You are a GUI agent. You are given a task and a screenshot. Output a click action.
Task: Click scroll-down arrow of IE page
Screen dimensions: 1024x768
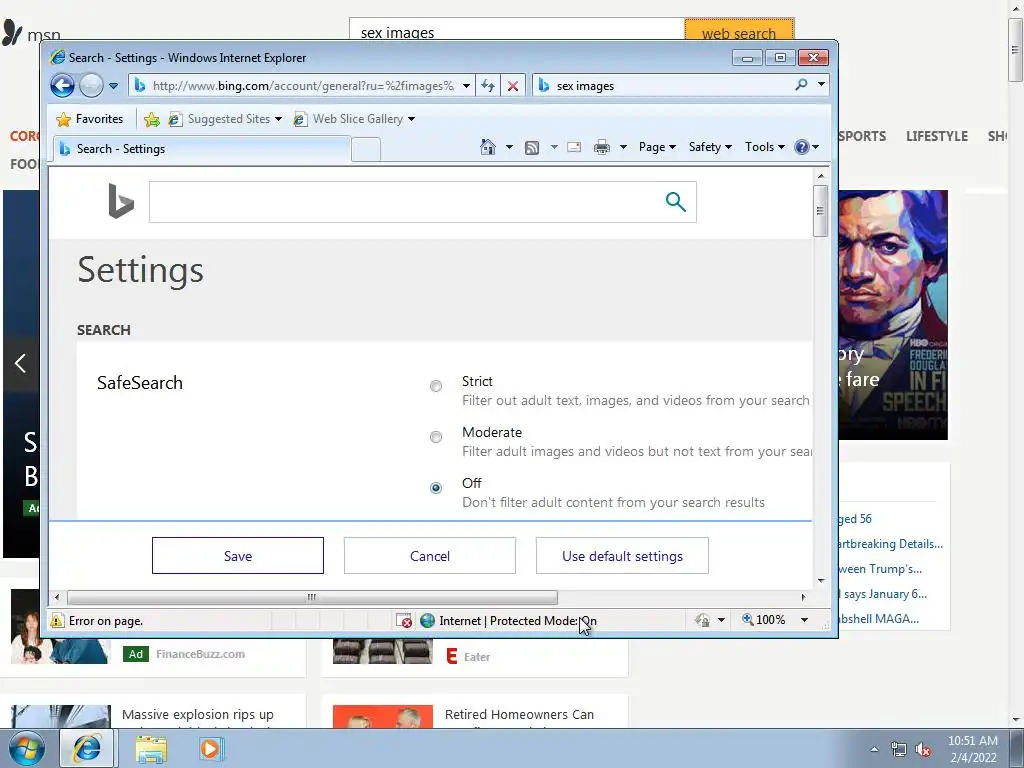tap(821, 581)
